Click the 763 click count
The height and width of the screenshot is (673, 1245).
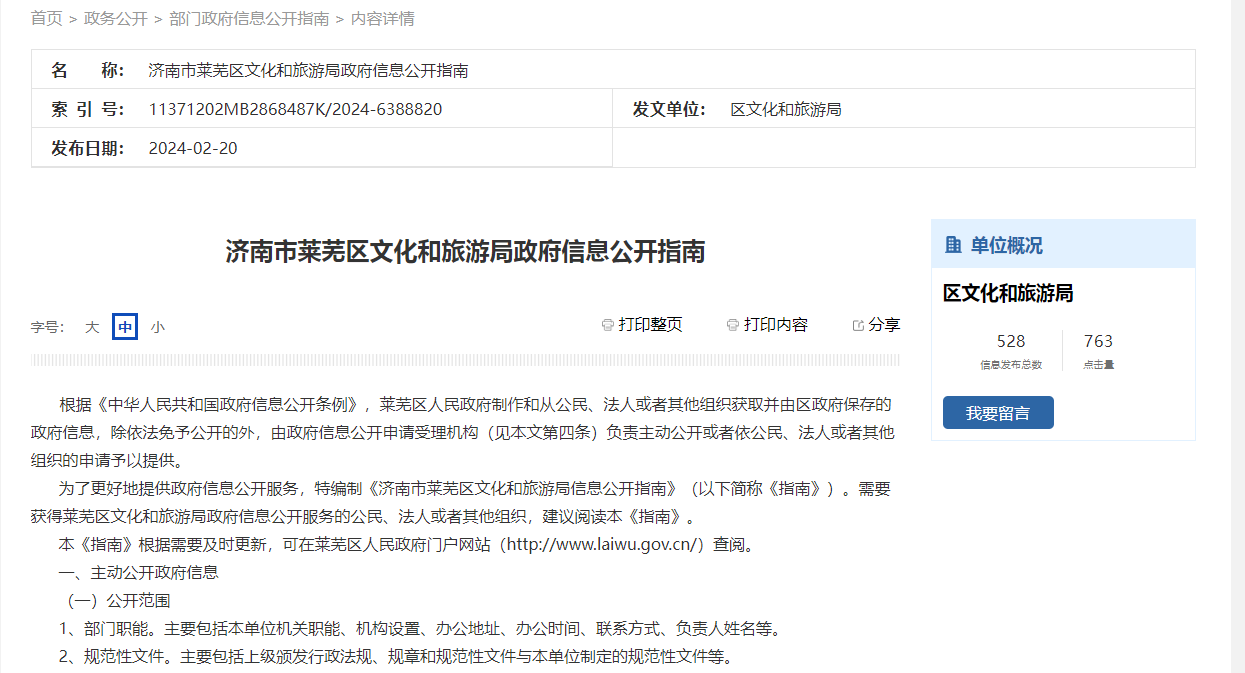[x=1098, y=341]
